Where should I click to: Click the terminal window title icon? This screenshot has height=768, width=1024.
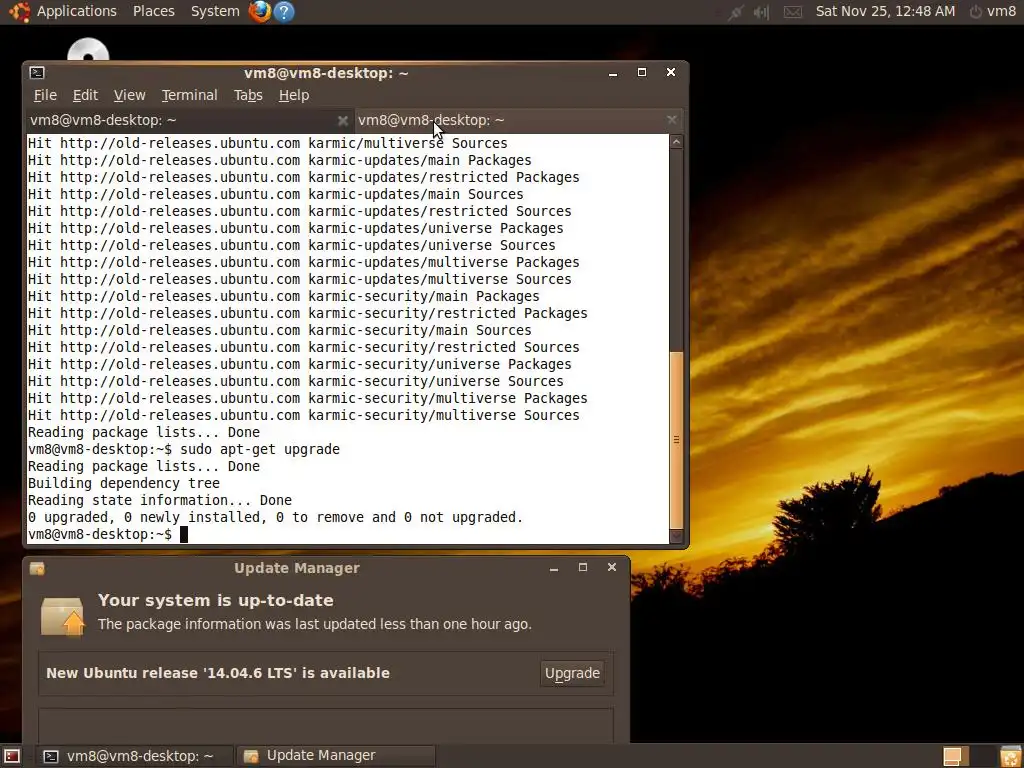tap(37, 72)
